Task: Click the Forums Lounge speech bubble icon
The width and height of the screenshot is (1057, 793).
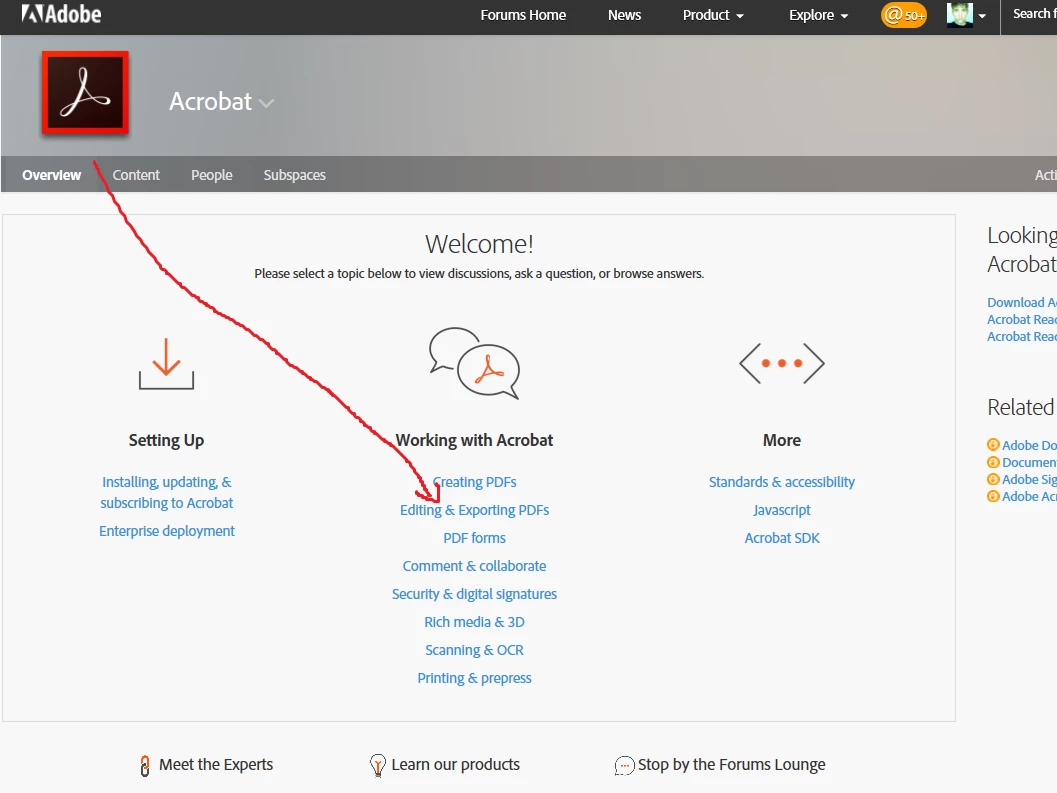Action: pos(624,766)
